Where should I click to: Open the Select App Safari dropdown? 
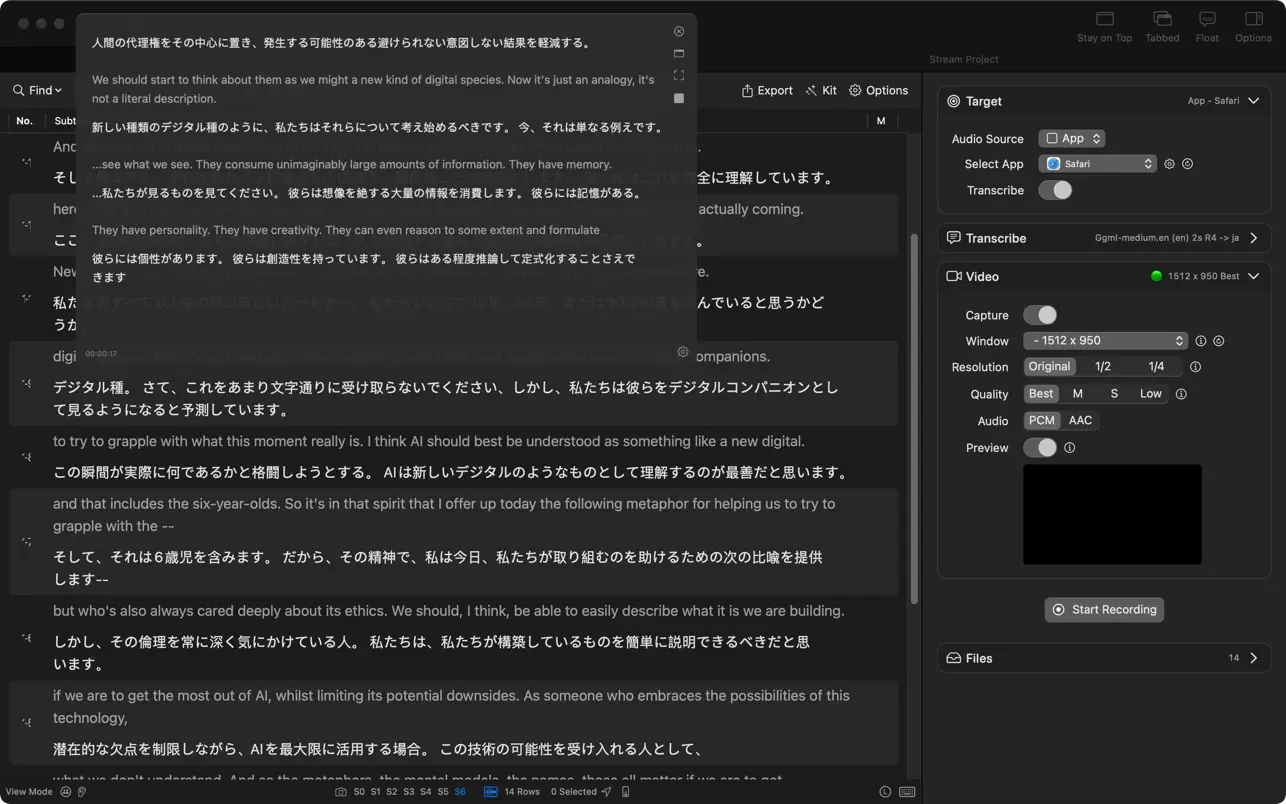1097,164
